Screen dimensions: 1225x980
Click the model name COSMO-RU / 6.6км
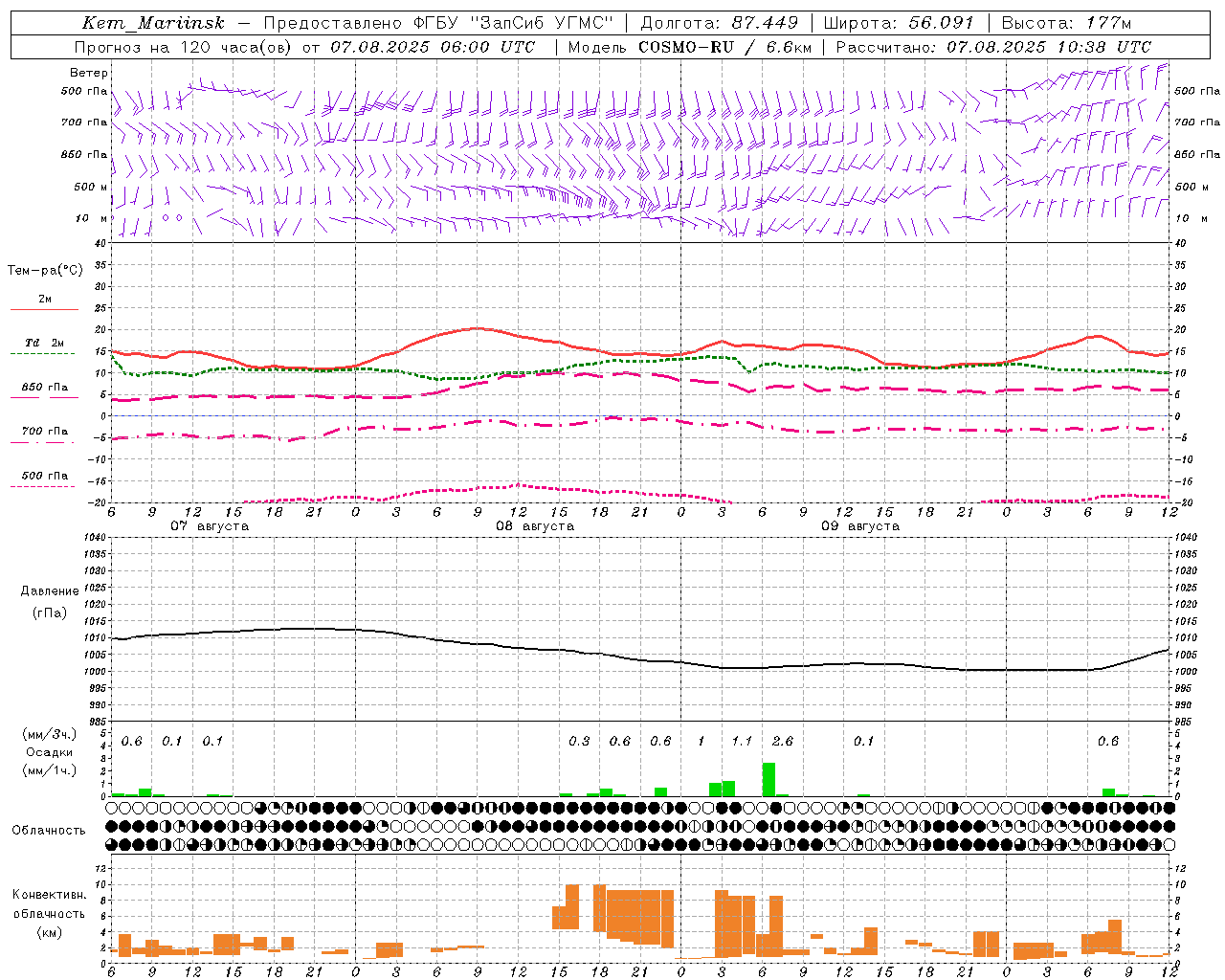pos(725,47)
